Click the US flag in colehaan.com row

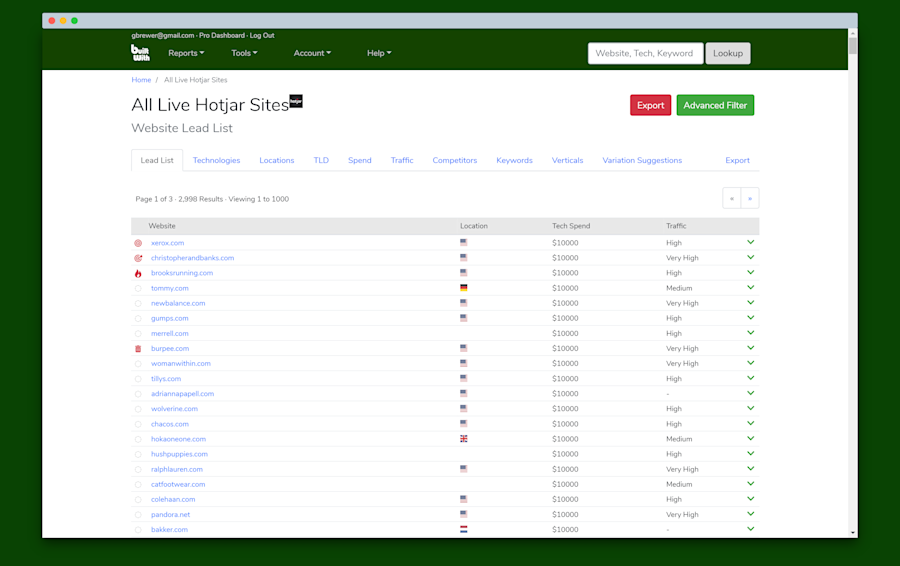point(464,499)
